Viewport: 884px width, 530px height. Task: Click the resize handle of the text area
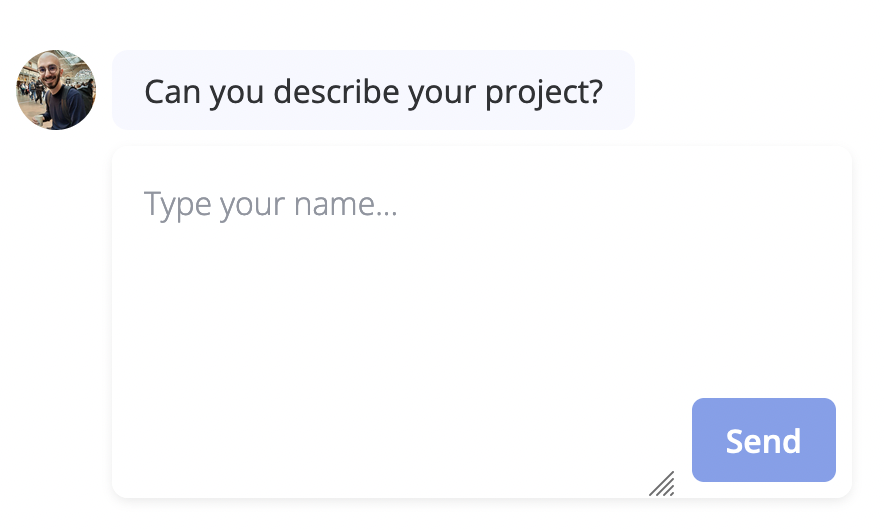[662, 484]
